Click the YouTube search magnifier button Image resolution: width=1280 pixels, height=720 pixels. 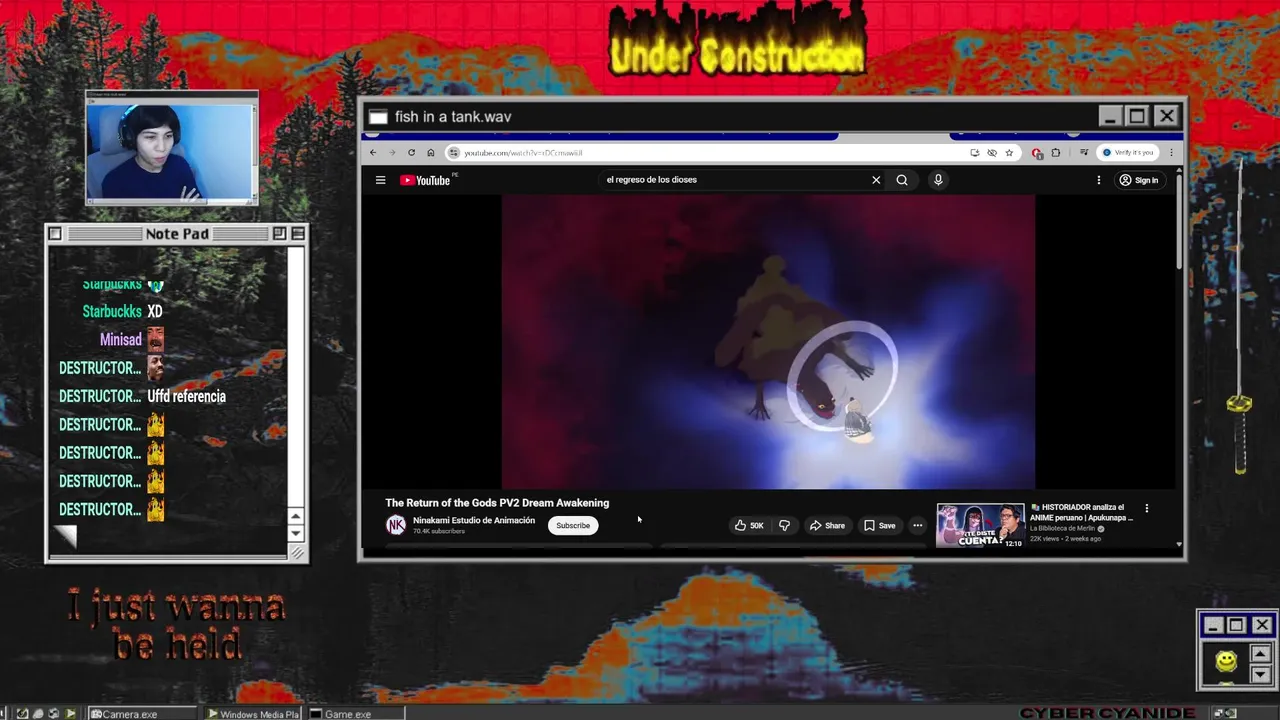click(x=902, y=180)
